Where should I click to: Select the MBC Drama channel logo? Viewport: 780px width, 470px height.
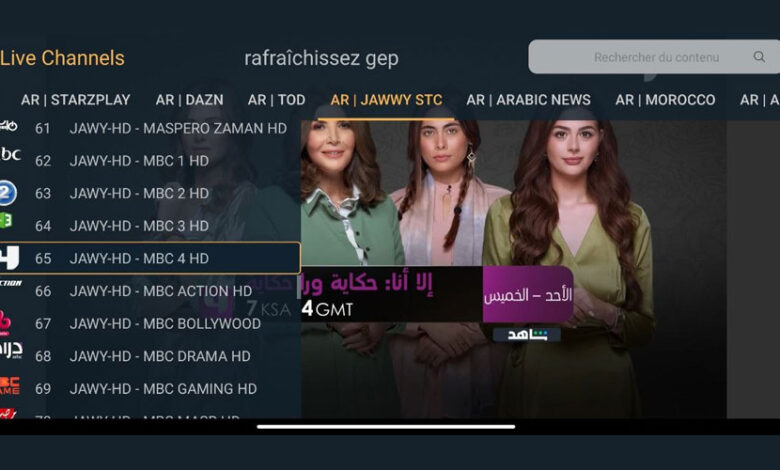[x=11, y=350]
